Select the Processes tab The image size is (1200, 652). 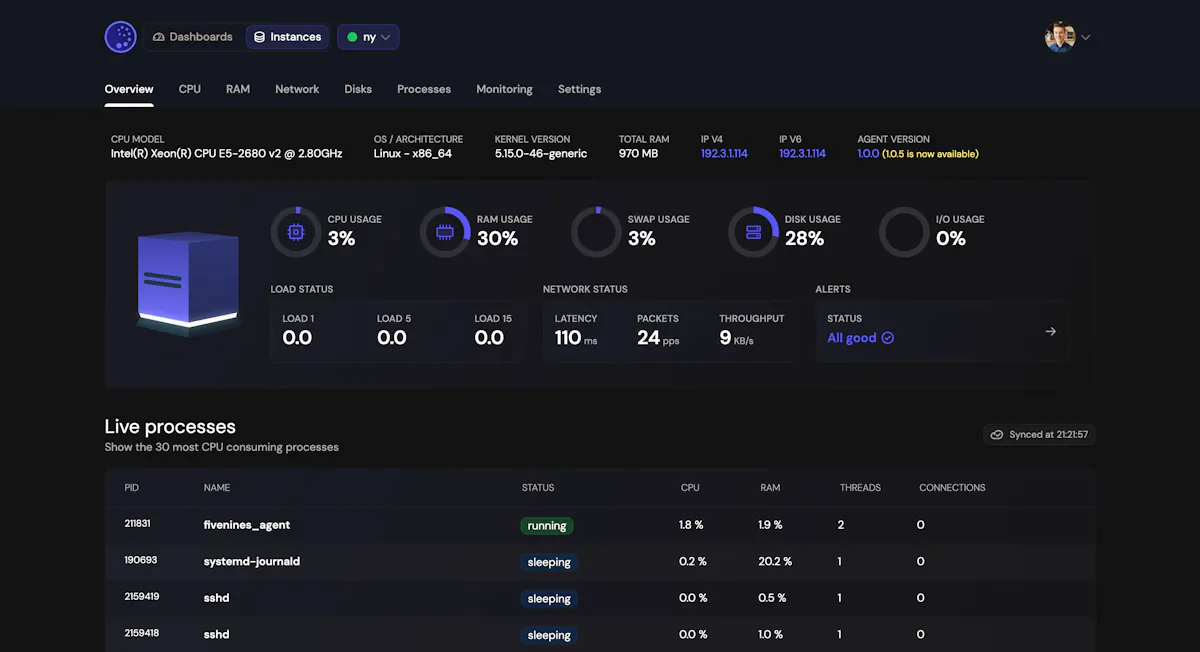tap(424, 89)
